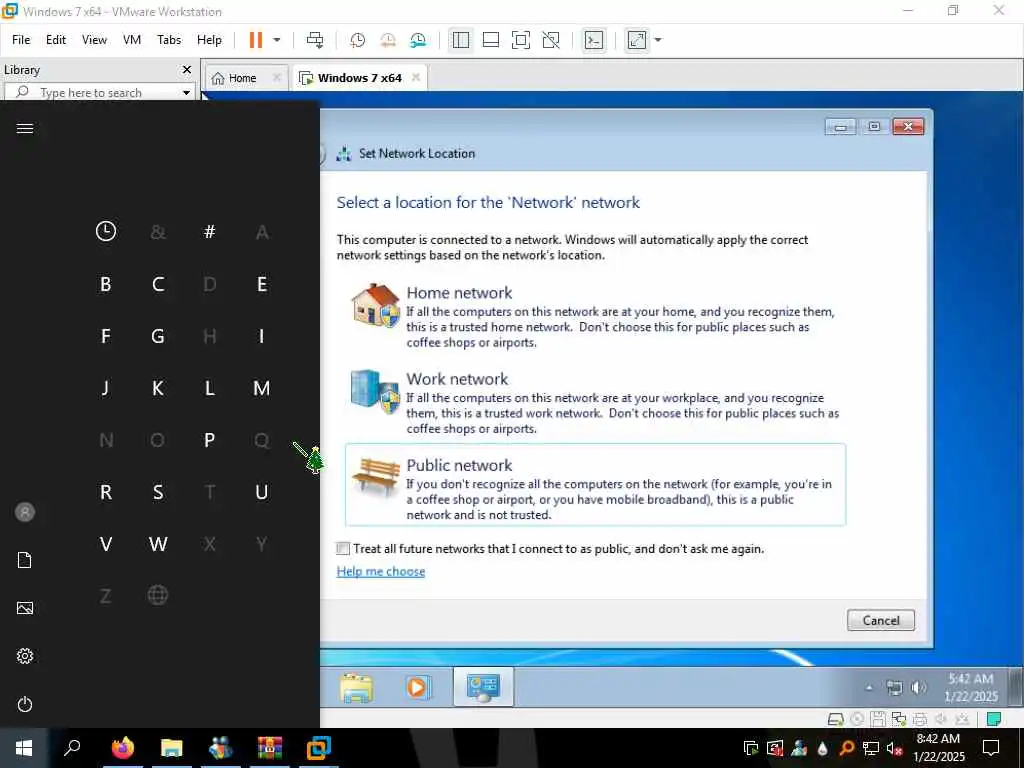Toggle the thumbnail bar view icon
Screen dimensions: 1024x768
click(x=490, y=40)
